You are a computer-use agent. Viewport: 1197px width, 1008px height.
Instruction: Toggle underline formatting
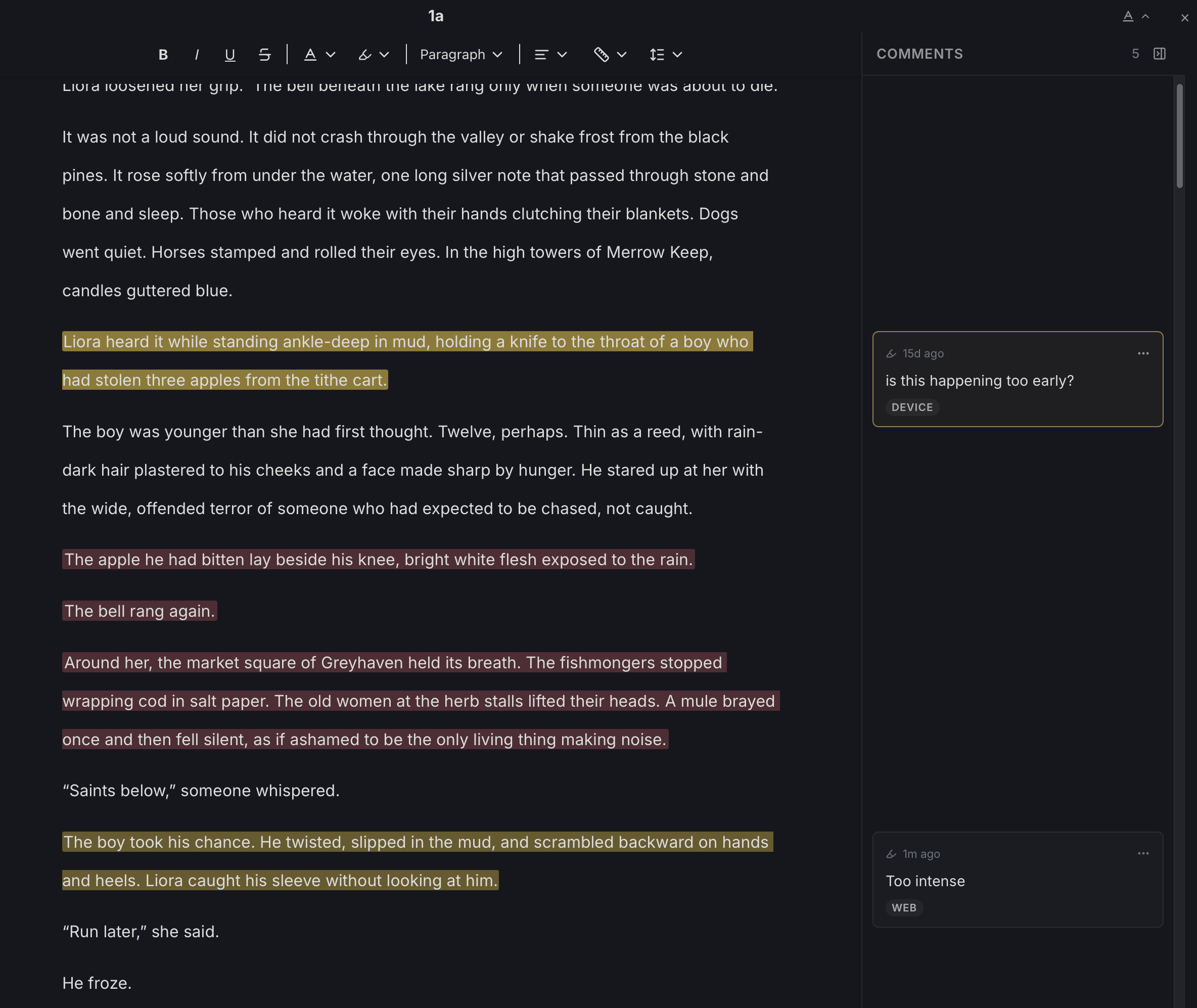[229, 54]
